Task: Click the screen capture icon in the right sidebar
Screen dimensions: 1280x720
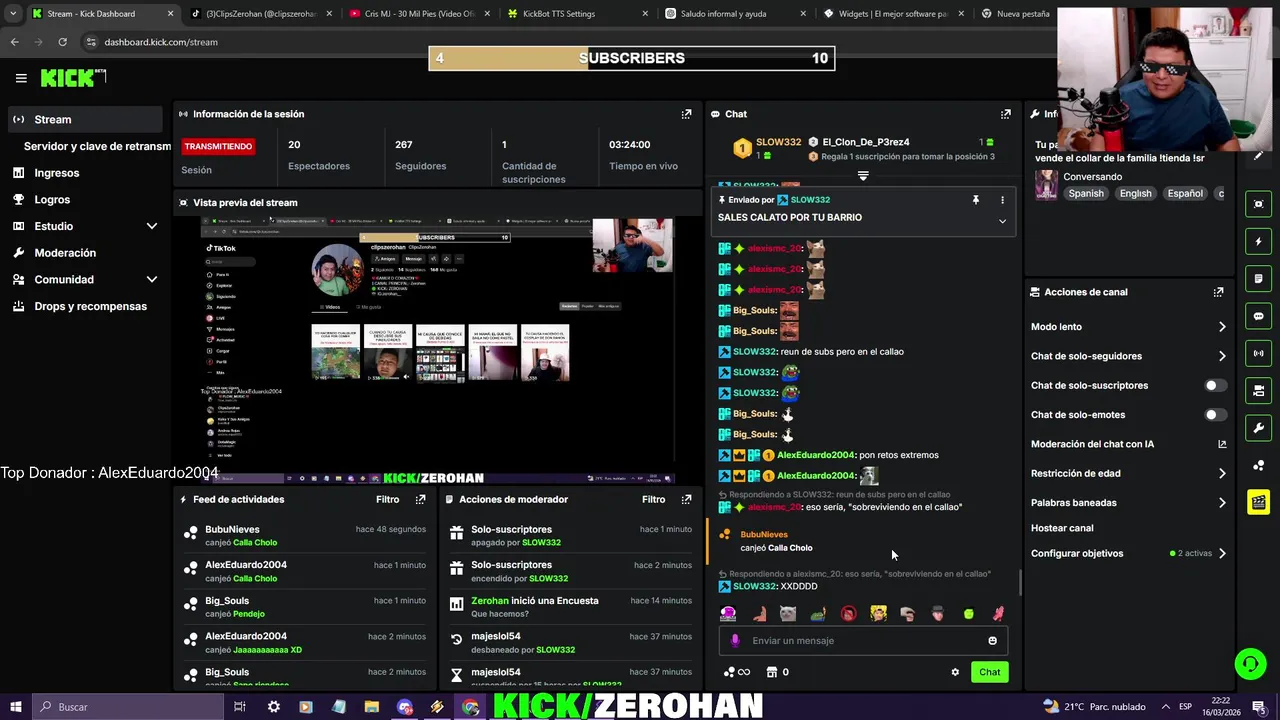Action: (x=1258, y=204)
